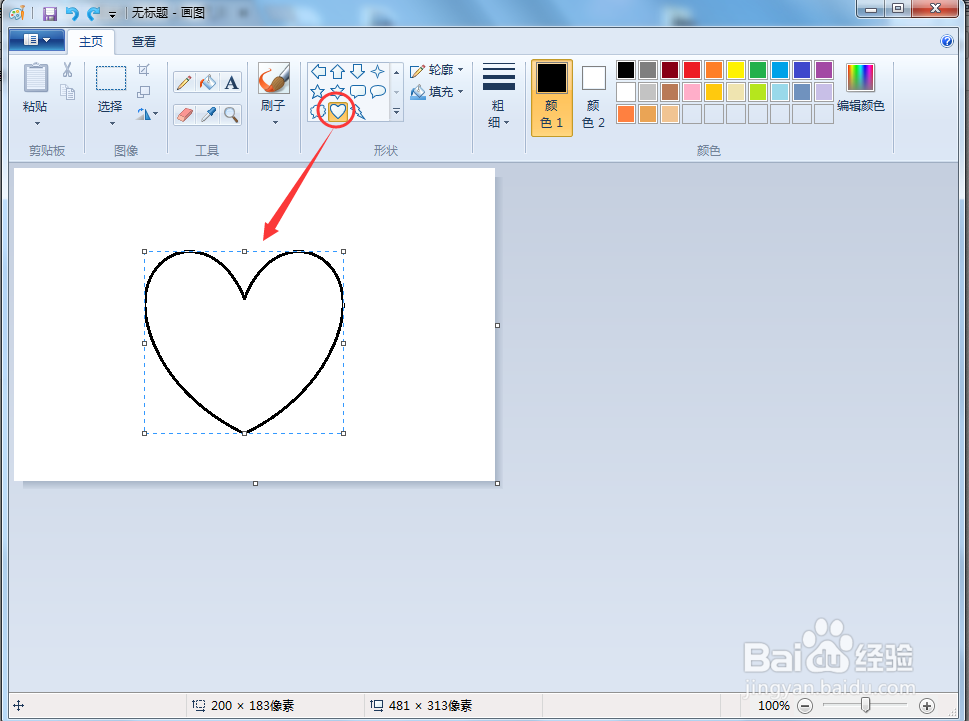Click the Undo arrow in title bar
This screenshot has height=721, width=969.
tap(72, 14)
